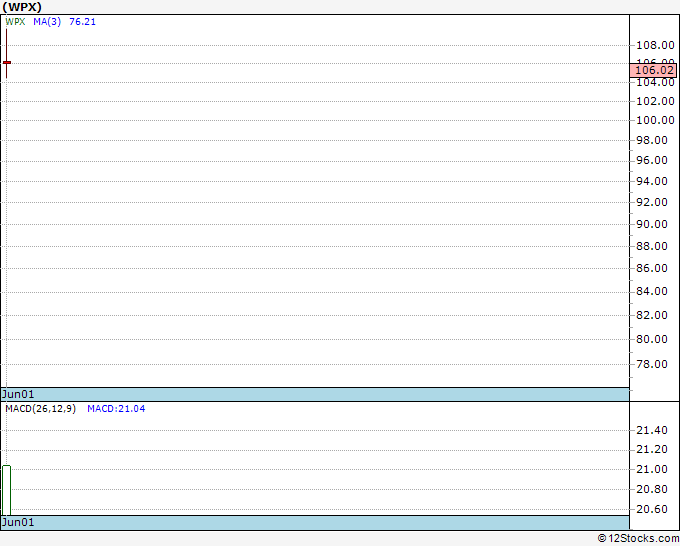Click the 88.00 price axis label
680x546 pixels.
pyautogui.click(x=651, y=246)
